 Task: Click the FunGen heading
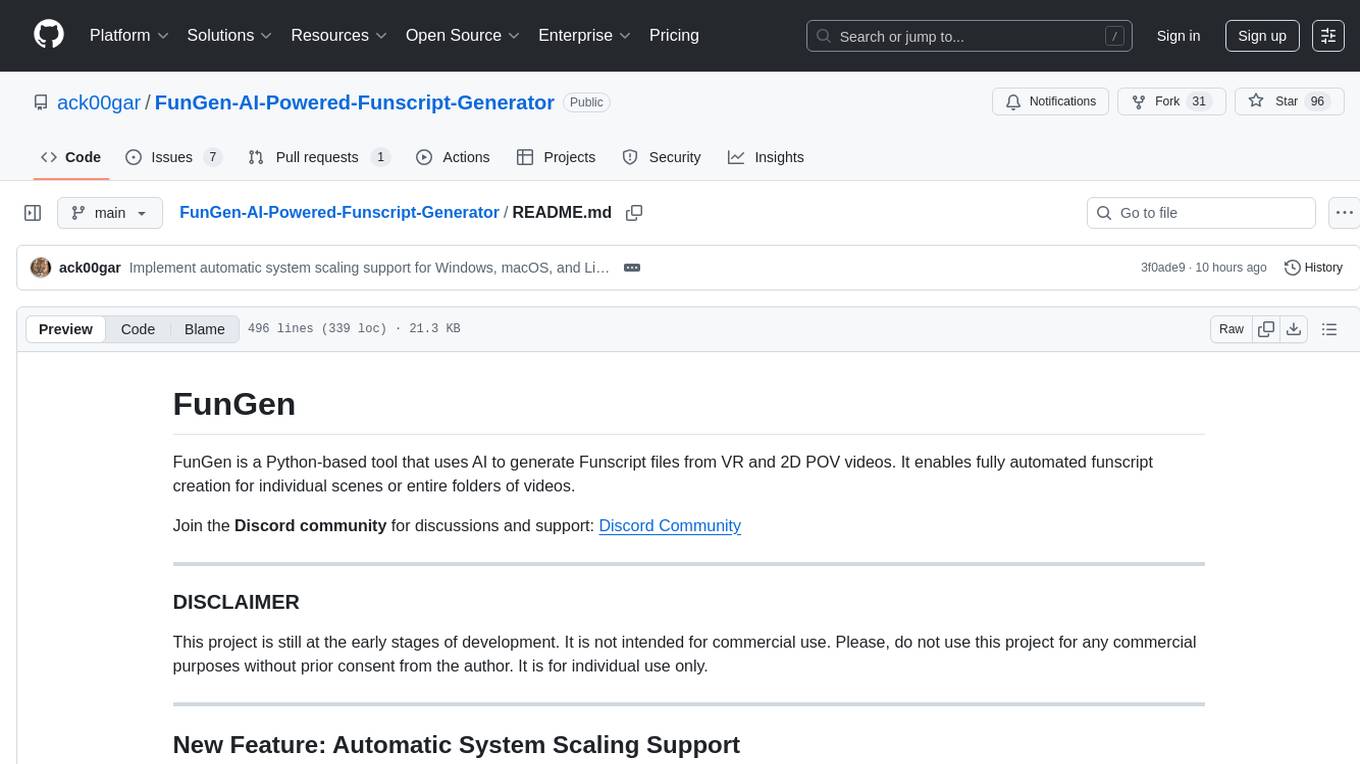coord(234,404)
